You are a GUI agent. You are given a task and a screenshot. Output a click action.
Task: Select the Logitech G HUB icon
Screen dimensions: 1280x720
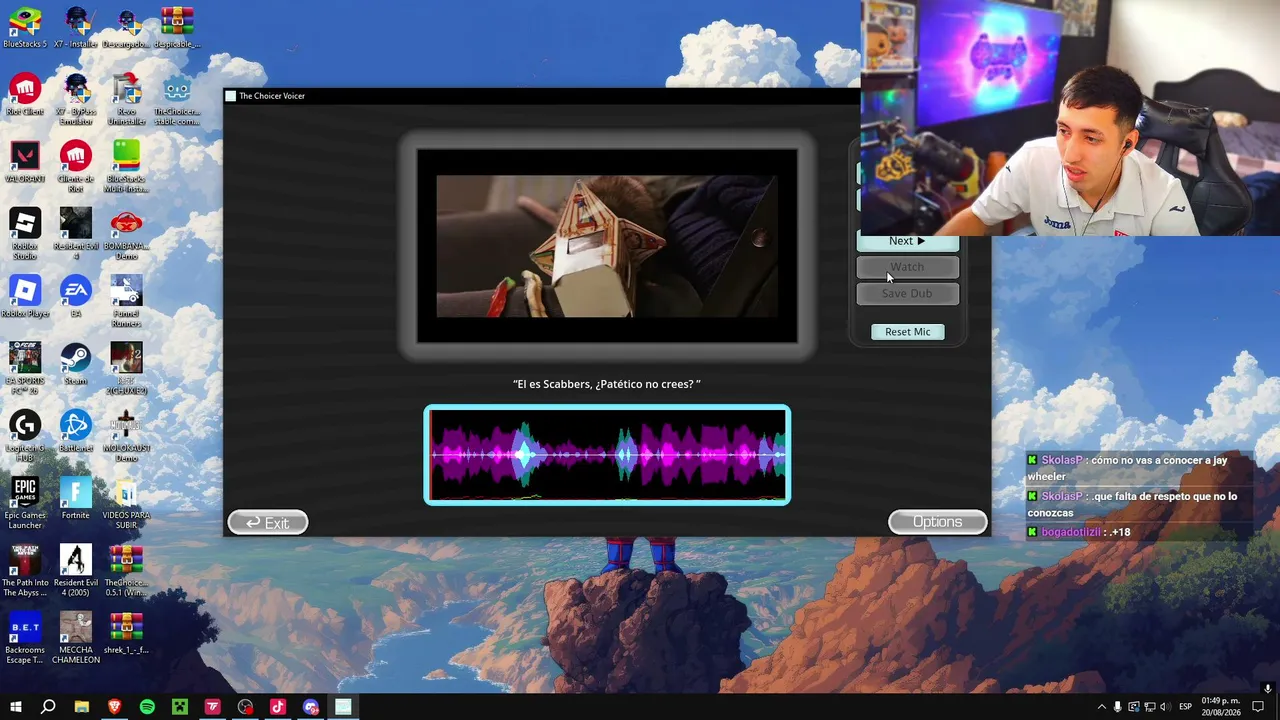[x=25, y=435]
